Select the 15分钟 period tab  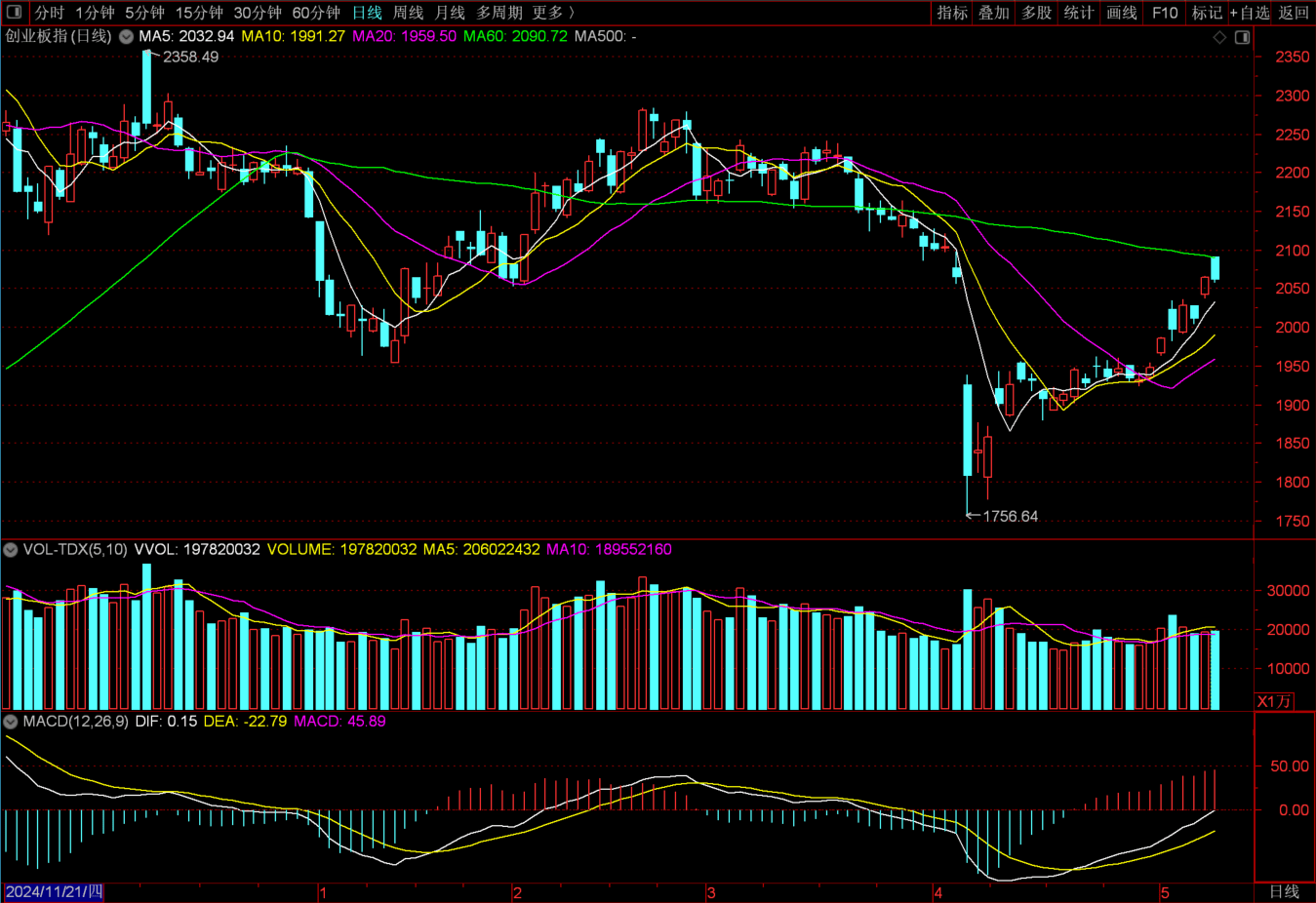pyautogui.click(x=199, y=13)
